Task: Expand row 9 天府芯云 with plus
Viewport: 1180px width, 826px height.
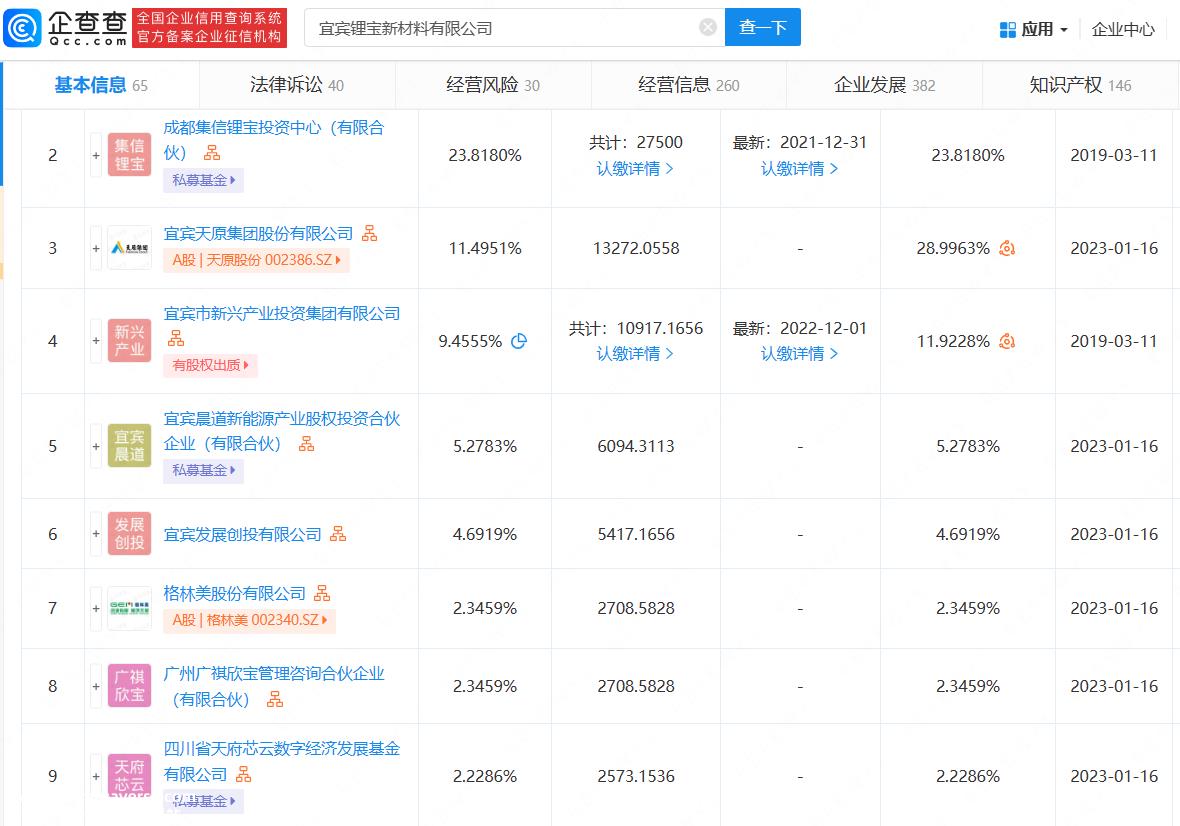Action: pyautogui.click(x=96, y=775)
